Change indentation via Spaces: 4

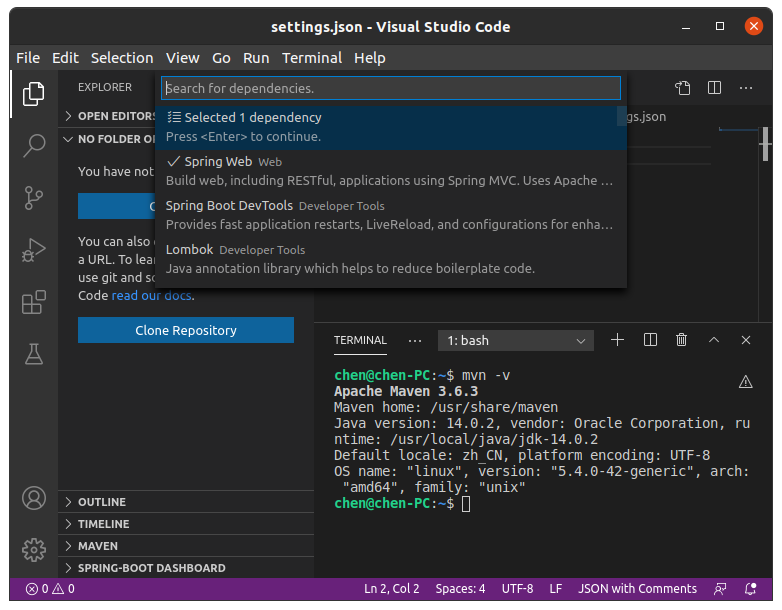click(460, 589)
